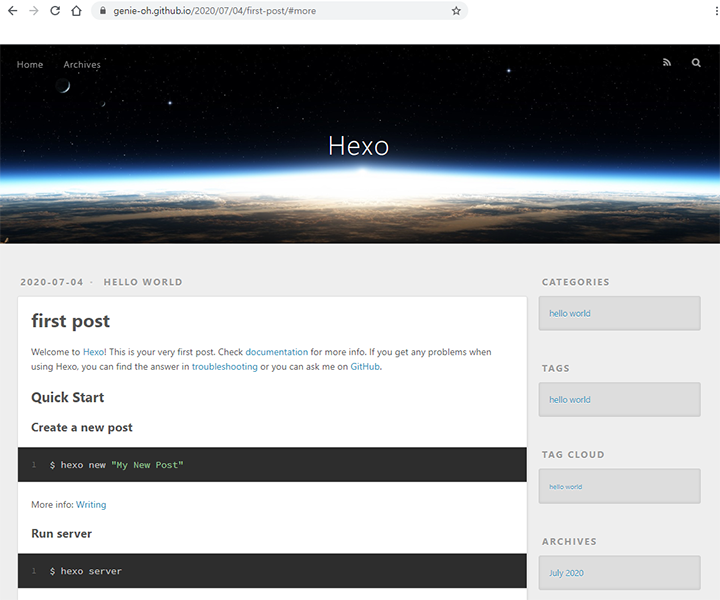
Task: Click the address bar URL field
Action: point(276,11)
